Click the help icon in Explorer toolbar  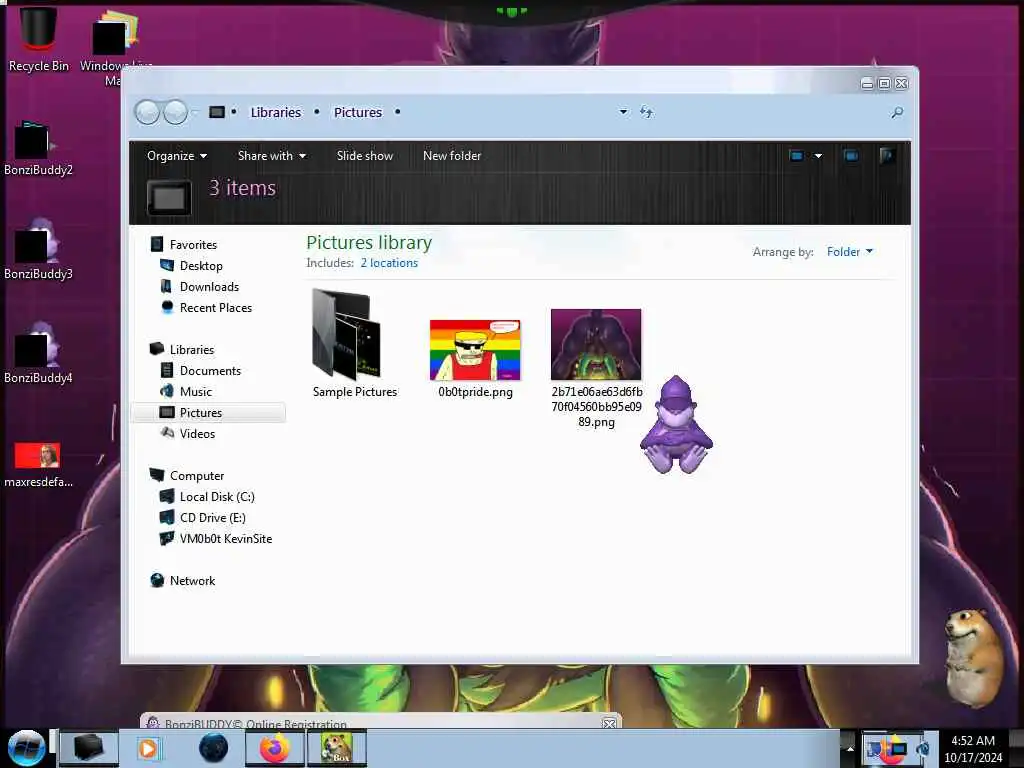point(887,155)
